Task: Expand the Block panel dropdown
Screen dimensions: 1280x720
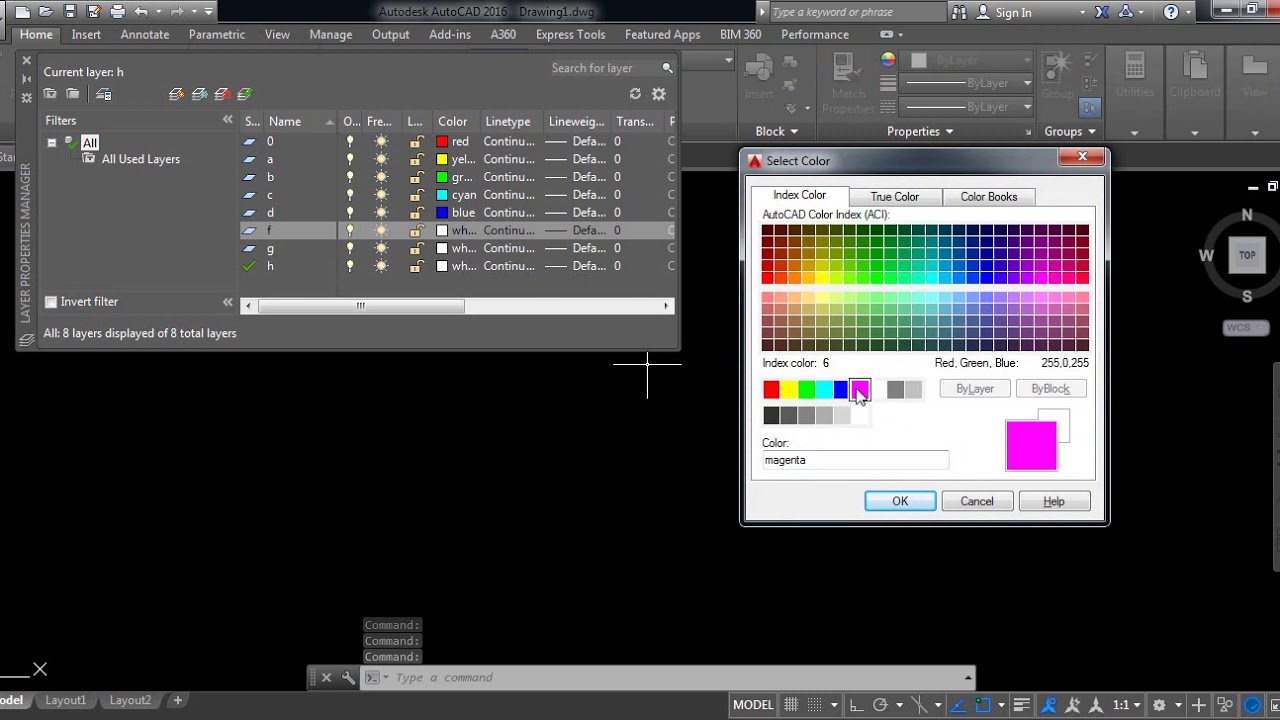Action: [x=776, y=131]
